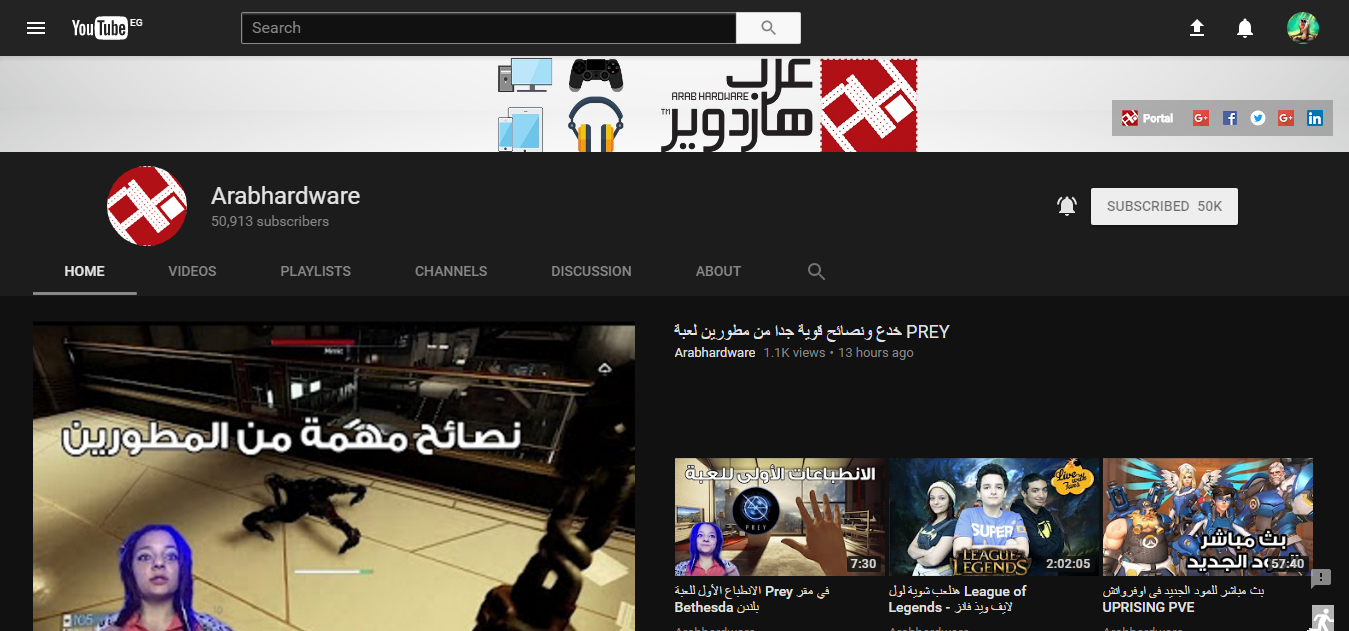1349x631 pixels.
Task: Click the "13 hours ago" text
Action: pos(876,353)
